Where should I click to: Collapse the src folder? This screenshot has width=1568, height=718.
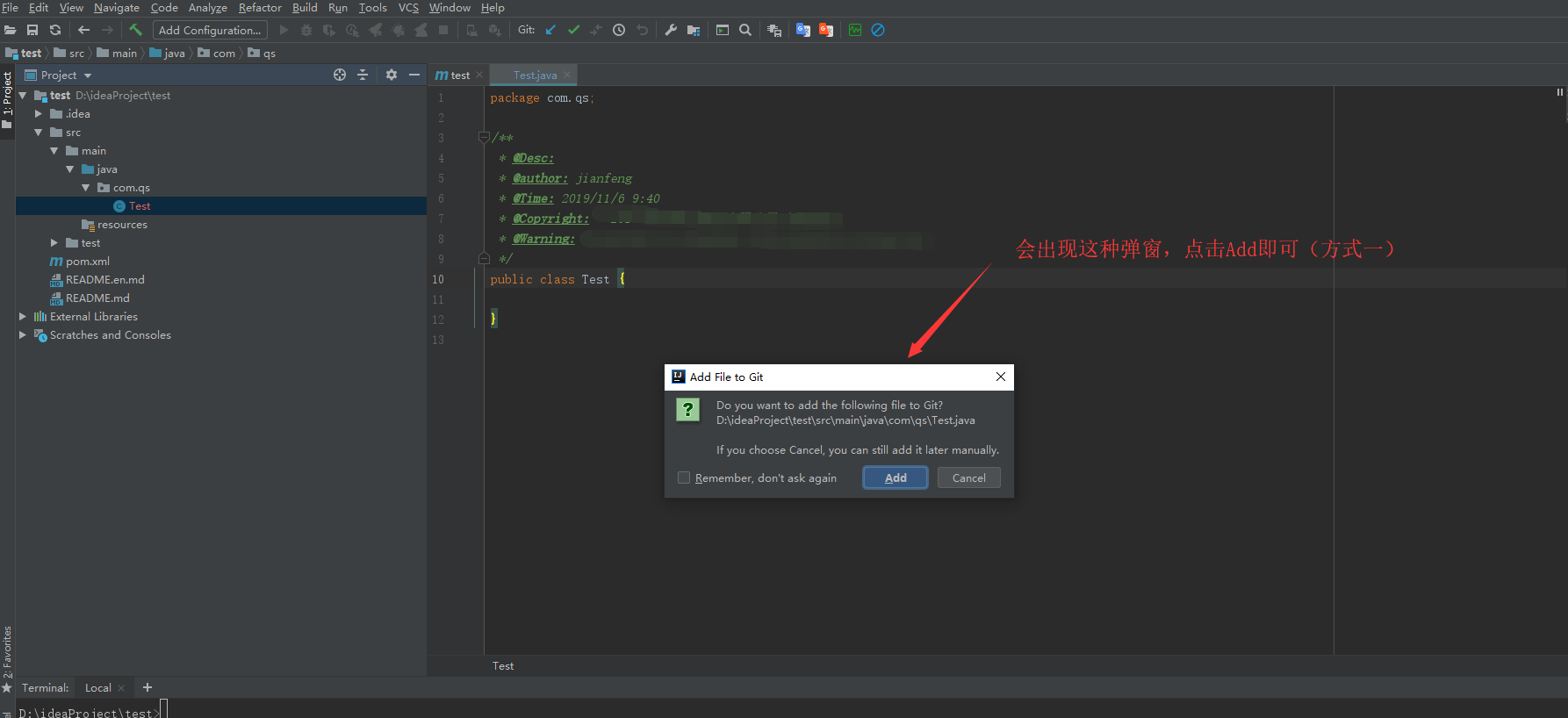(x=39, y=132)
